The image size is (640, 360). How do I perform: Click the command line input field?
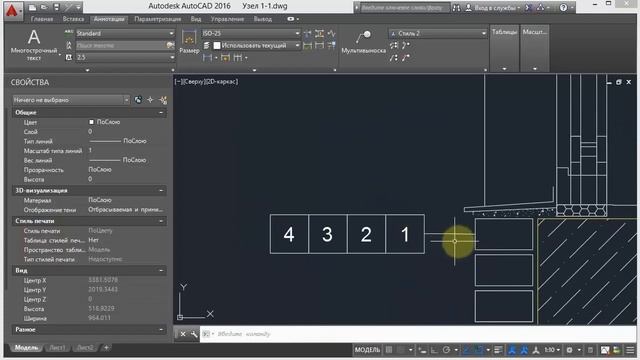(x=418, y=334)
